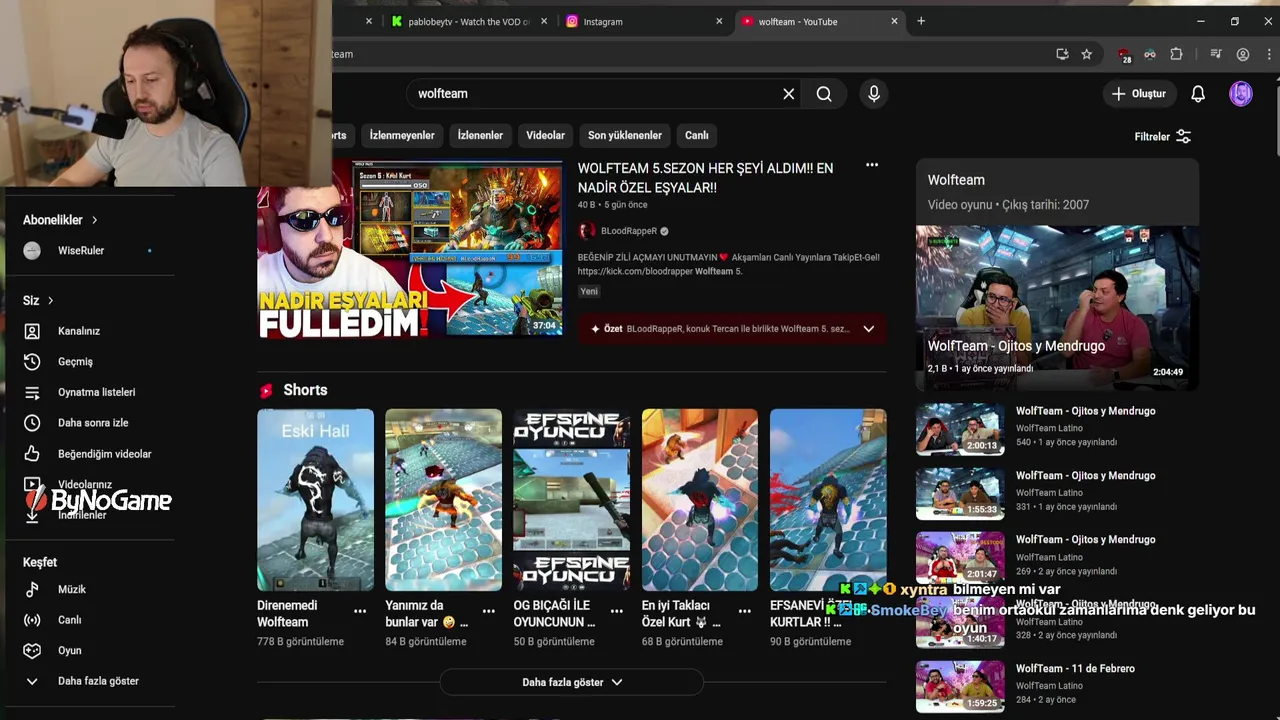Screen dimensions: 1280x720
Task: Select the İzlenmeyenler filter chip
Action: coord(402,135)
